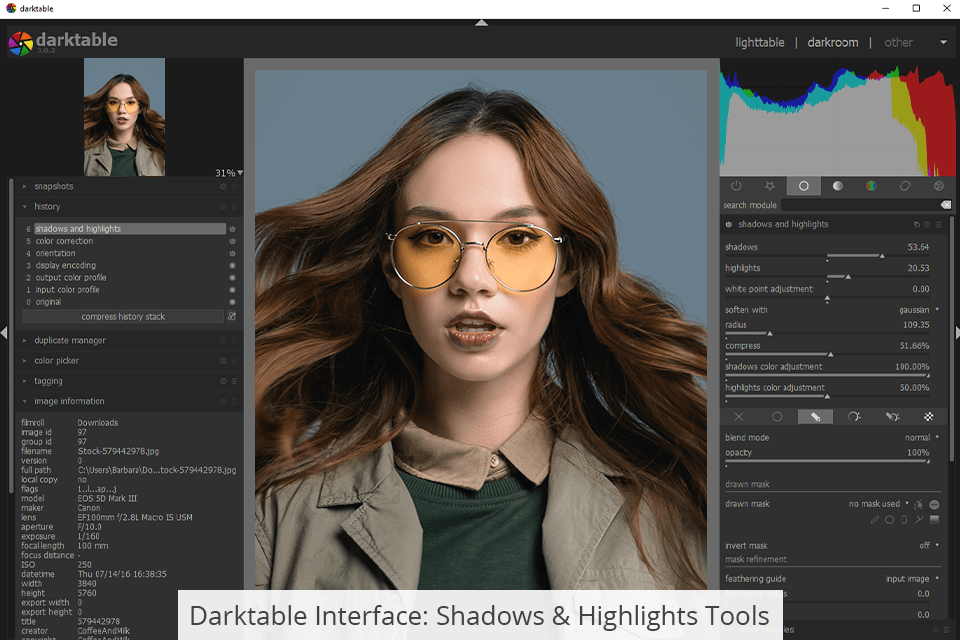The height and width of the screenshot is (640, 960).
Task: Click compress history stack button
Action: point(123,317)
